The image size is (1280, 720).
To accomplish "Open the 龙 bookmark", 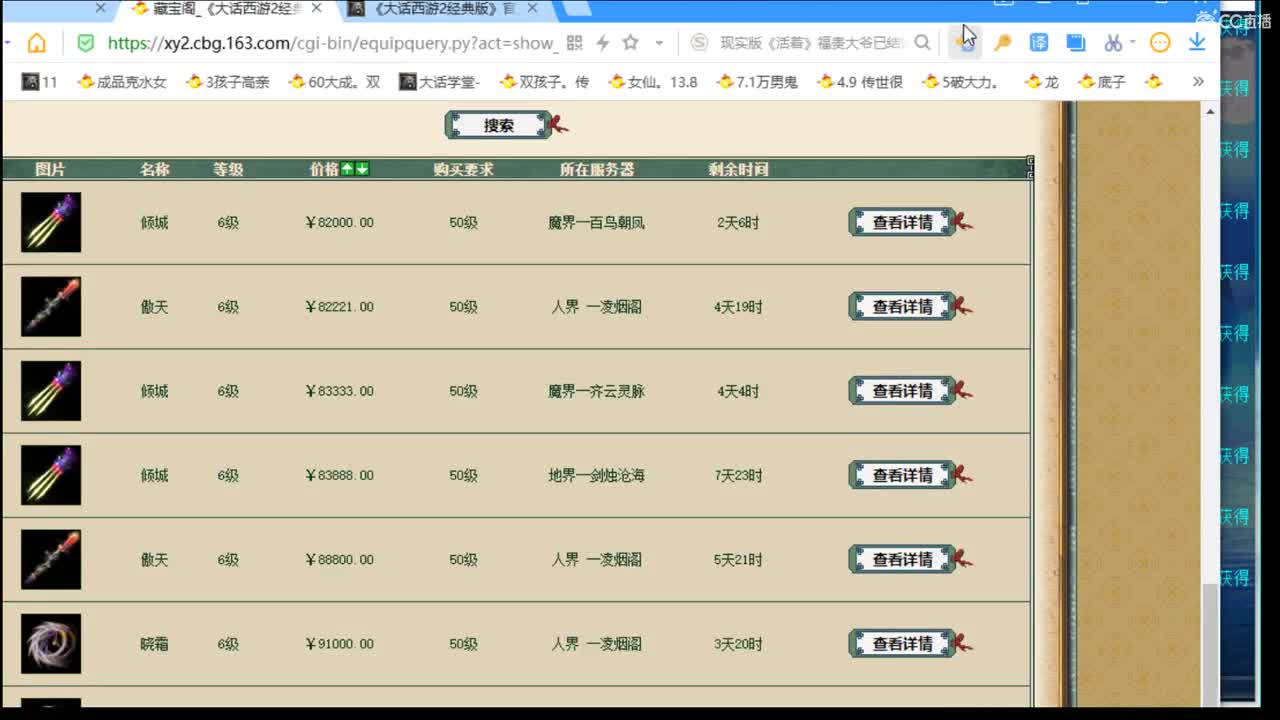I will click(x=1041, y=82).
